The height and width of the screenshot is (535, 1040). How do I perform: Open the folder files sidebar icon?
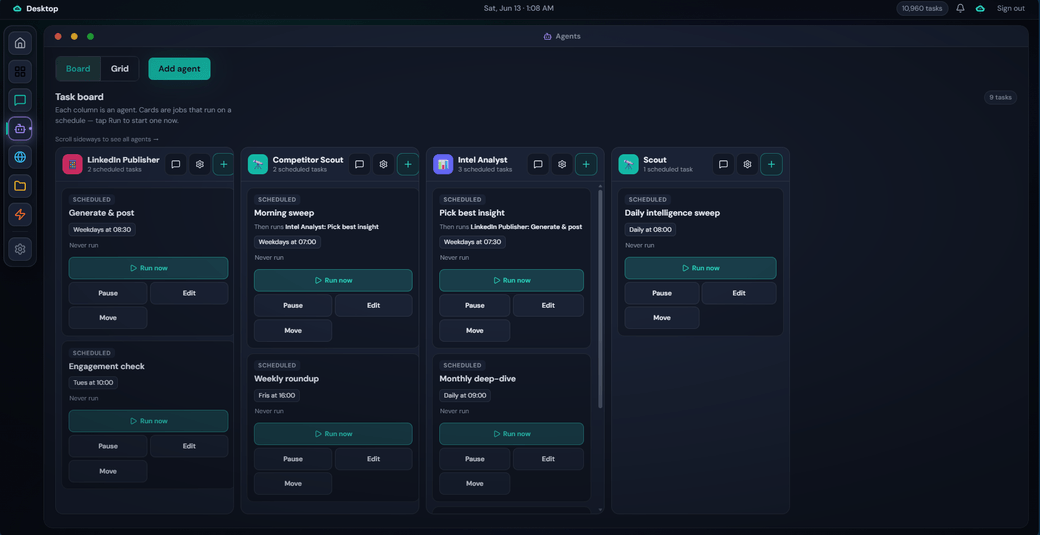[20, 186]
